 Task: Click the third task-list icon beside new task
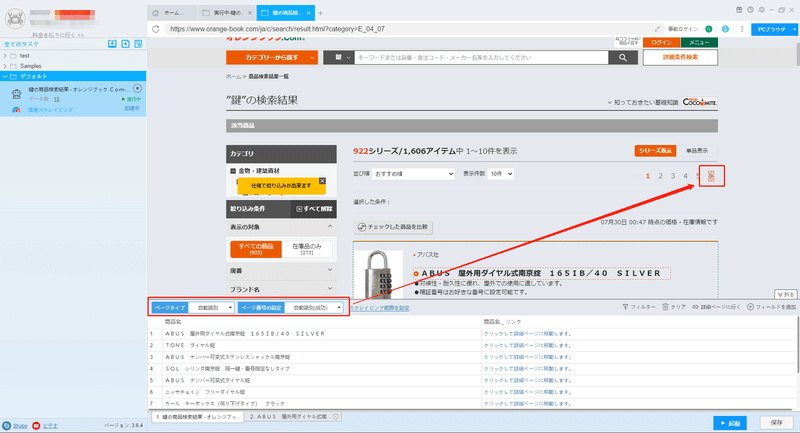point(138,44)
